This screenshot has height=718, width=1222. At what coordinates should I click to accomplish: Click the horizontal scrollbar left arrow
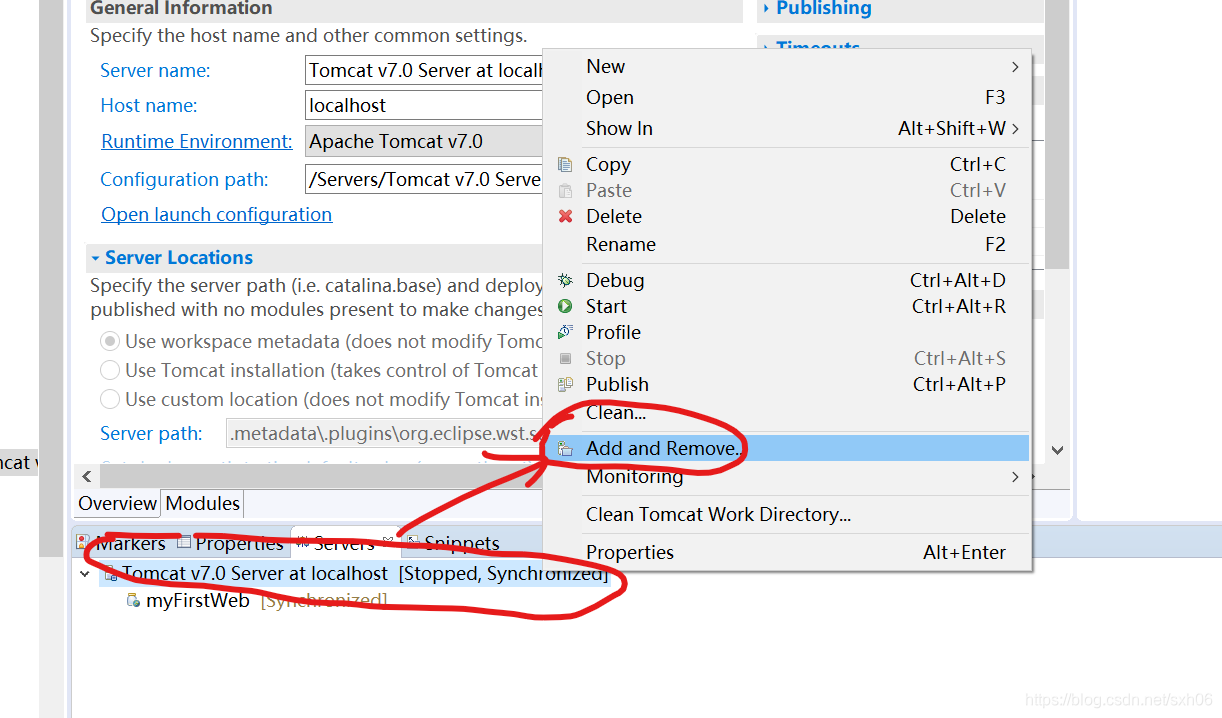86,476
